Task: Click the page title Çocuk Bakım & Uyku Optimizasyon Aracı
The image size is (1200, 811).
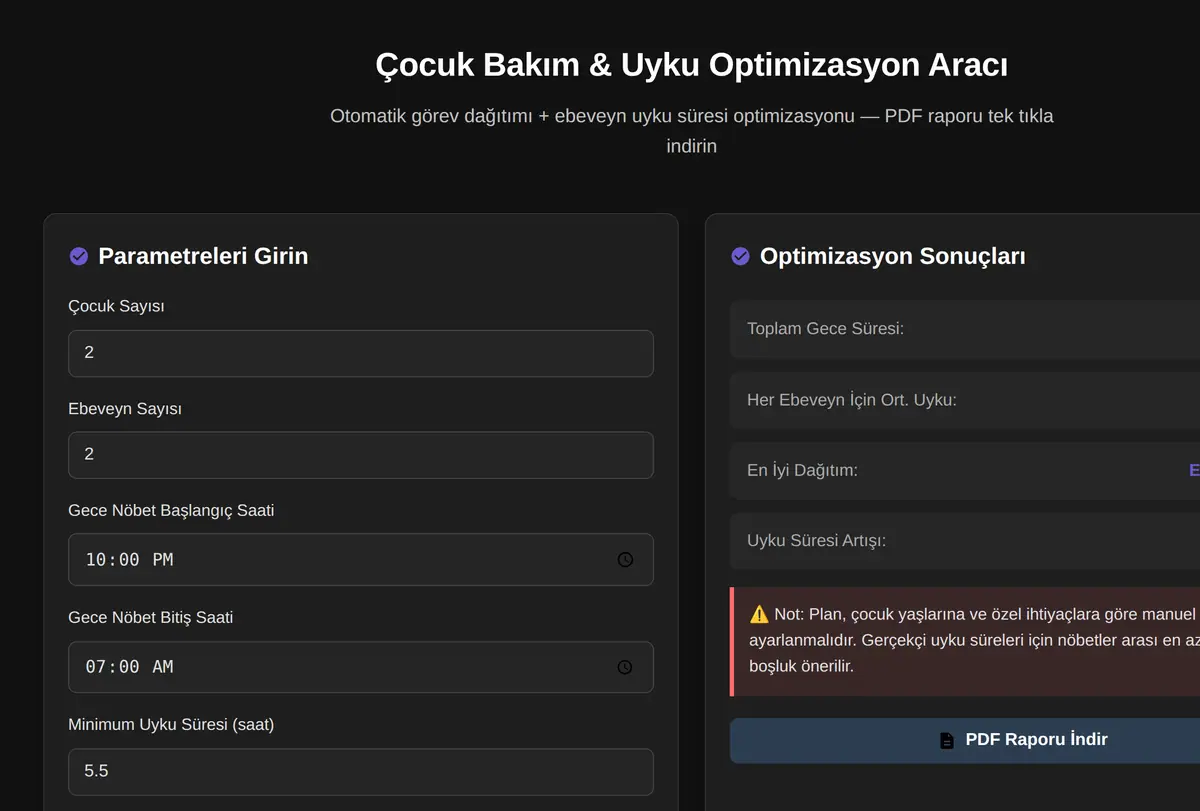Action: pyautogui.click(x=692, y=65)
